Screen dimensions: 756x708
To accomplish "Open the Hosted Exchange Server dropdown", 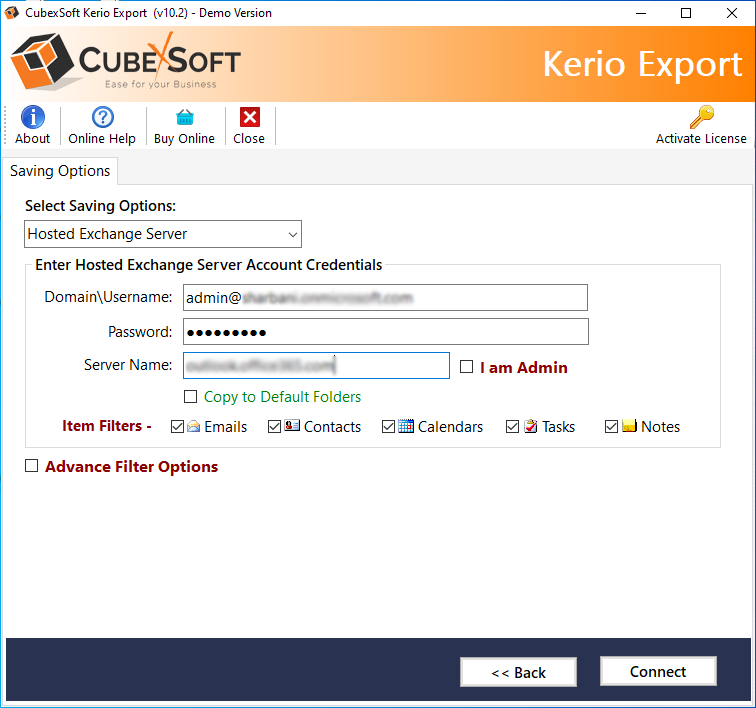I will point(163,234).
